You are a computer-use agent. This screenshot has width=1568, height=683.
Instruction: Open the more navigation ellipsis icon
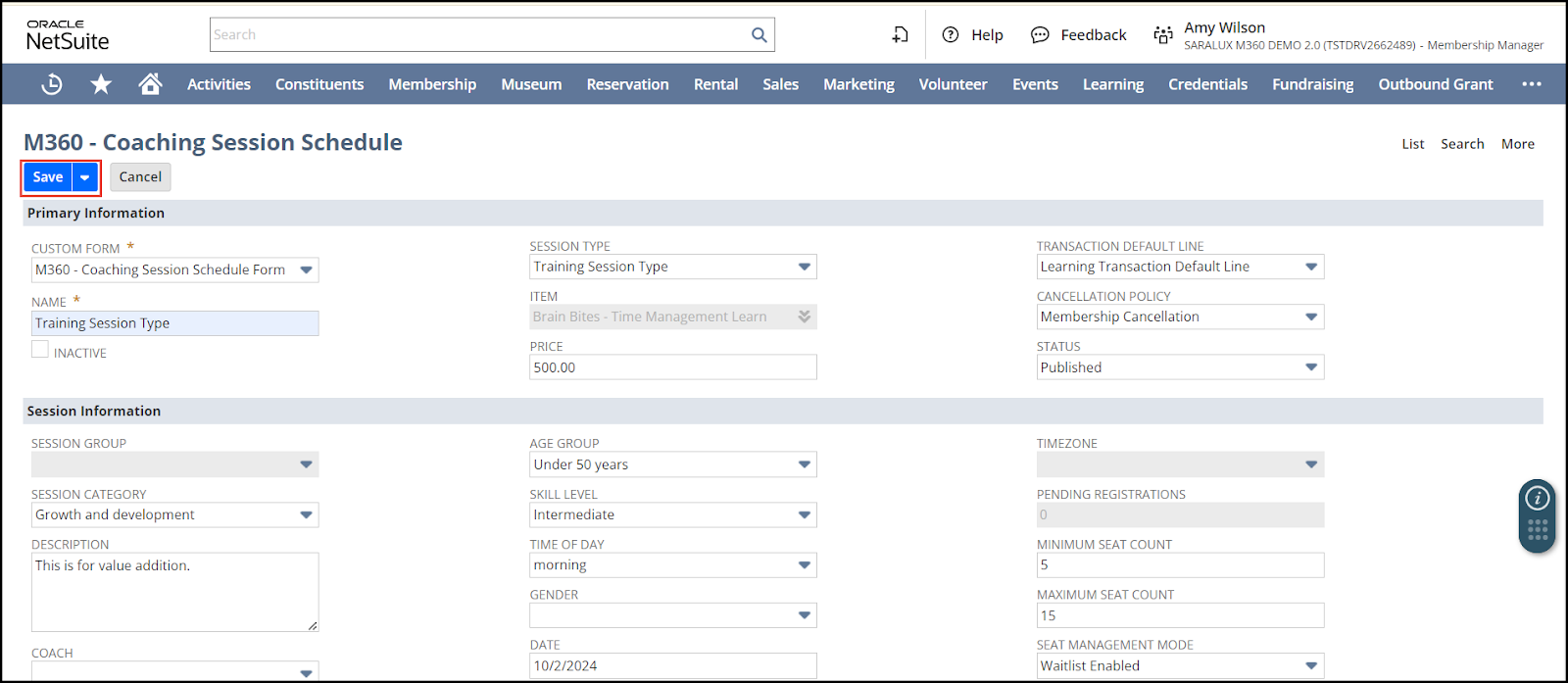(1531, 84)
